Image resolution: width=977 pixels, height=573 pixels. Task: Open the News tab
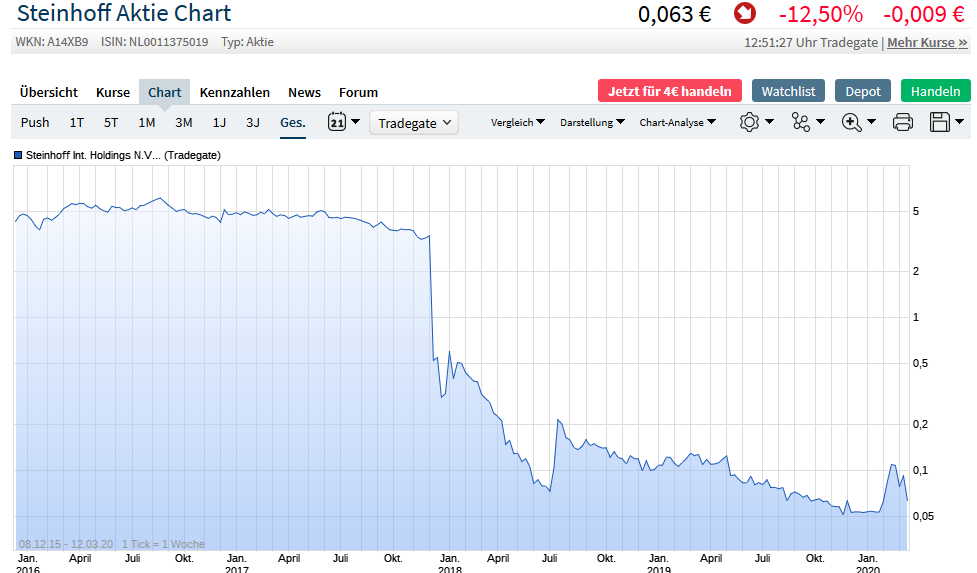click(x=304, y=92)
